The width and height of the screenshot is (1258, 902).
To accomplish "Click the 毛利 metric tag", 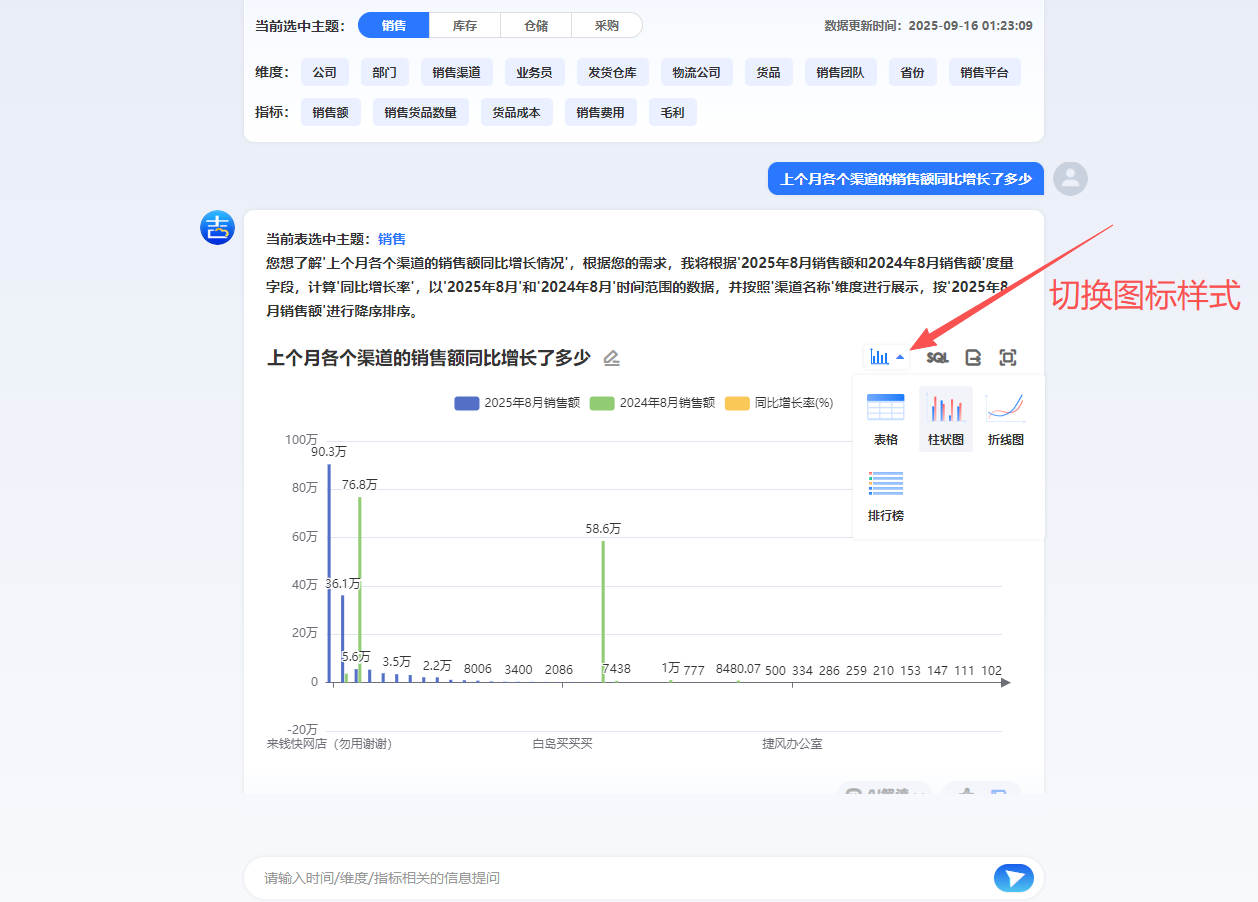I will [672, 112].
